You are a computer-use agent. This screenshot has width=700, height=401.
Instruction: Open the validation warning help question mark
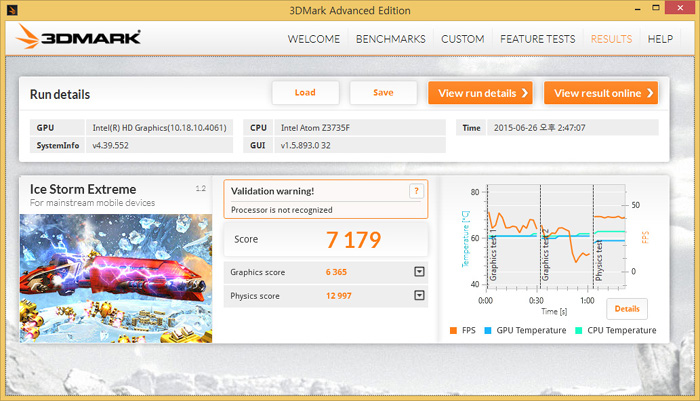(416, 191)
